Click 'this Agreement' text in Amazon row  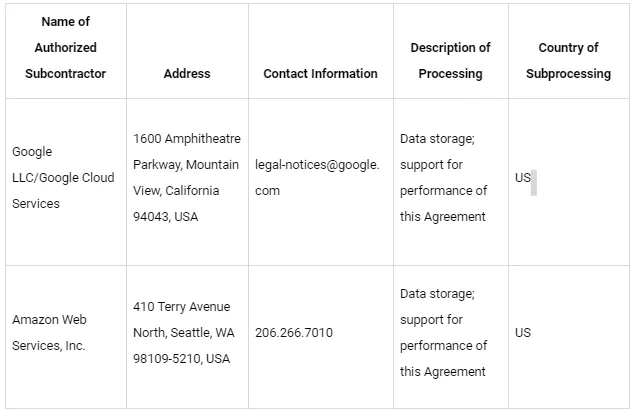pos(443,372)
